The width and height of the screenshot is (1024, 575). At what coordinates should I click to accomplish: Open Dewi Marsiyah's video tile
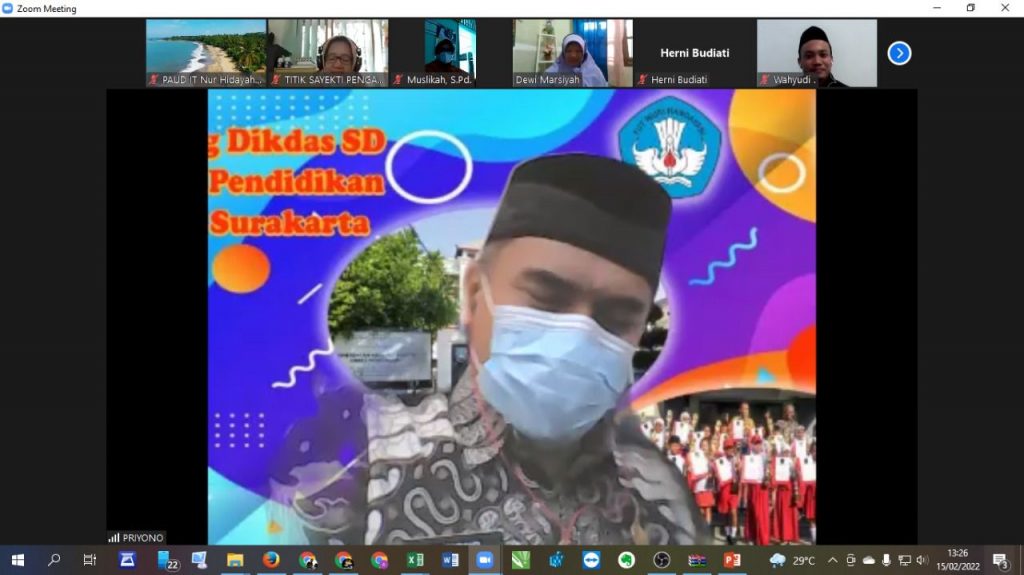coord(572,52)
